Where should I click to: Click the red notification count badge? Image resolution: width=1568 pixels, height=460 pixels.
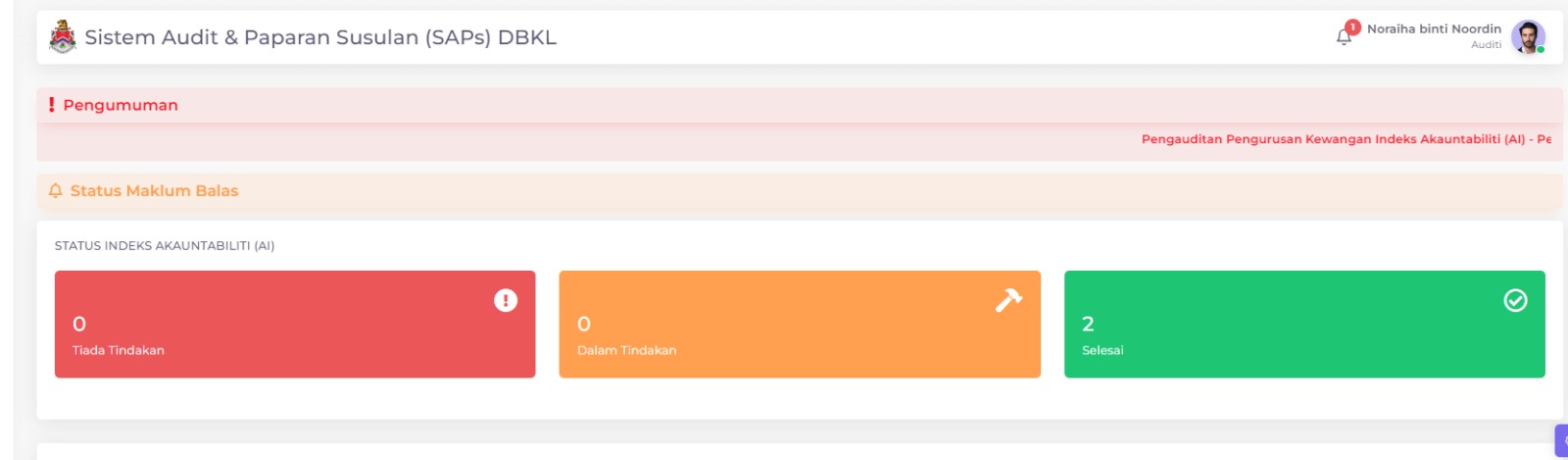[1353, 27]
